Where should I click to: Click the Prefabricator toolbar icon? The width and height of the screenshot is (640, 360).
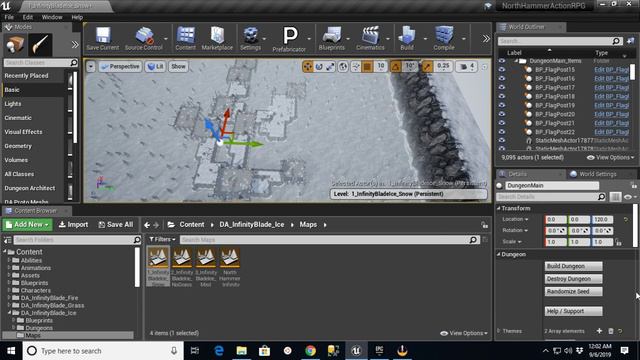[289, 40]
